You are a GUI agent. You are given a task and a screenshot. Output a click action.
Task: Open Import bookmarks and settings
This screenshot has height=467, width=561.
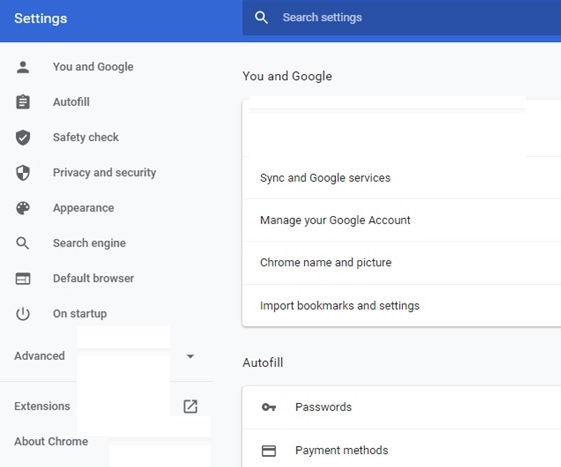(401, 306)
